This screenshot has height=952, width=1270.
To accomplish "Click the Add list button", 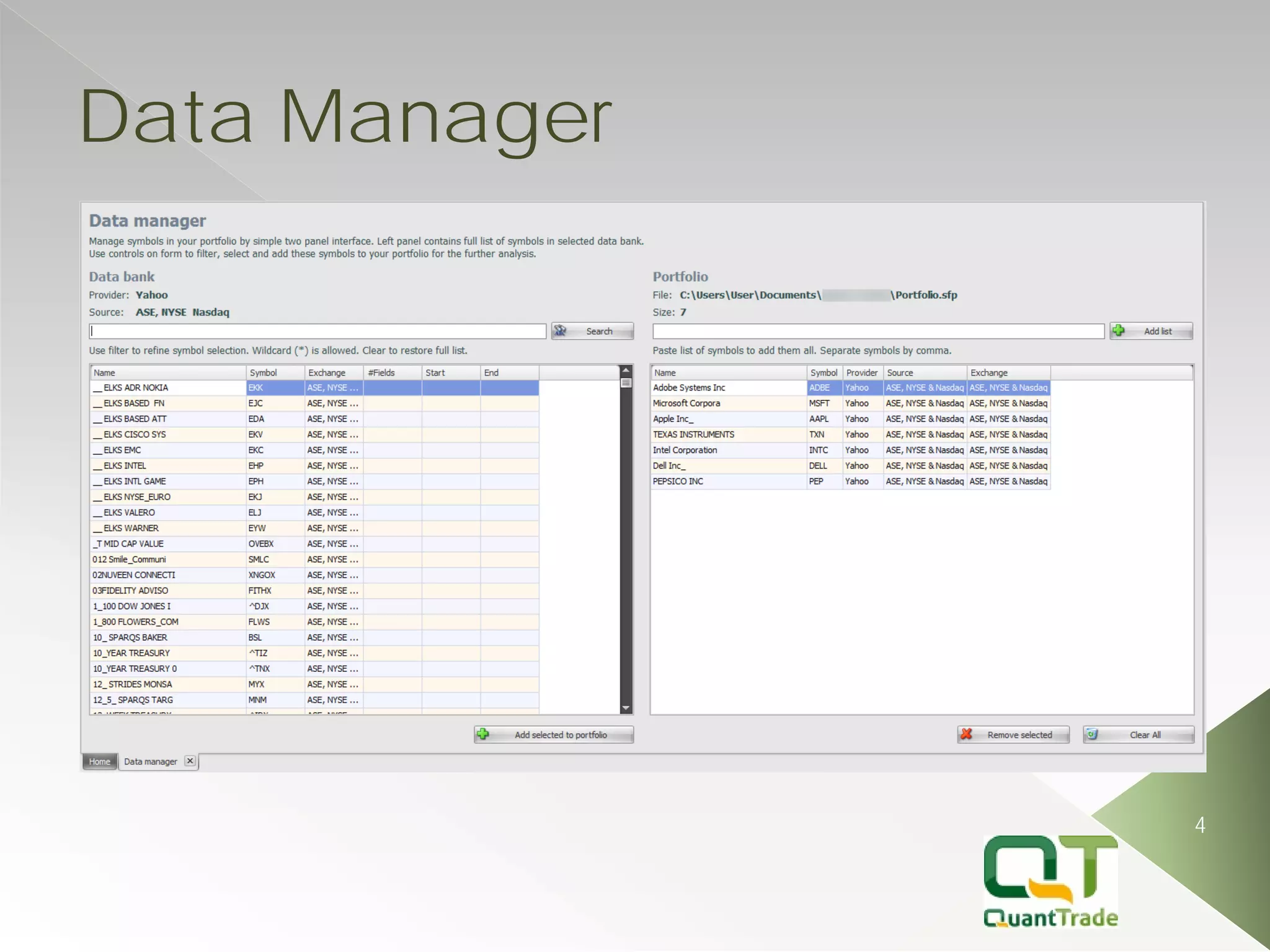I will 1151,331.
